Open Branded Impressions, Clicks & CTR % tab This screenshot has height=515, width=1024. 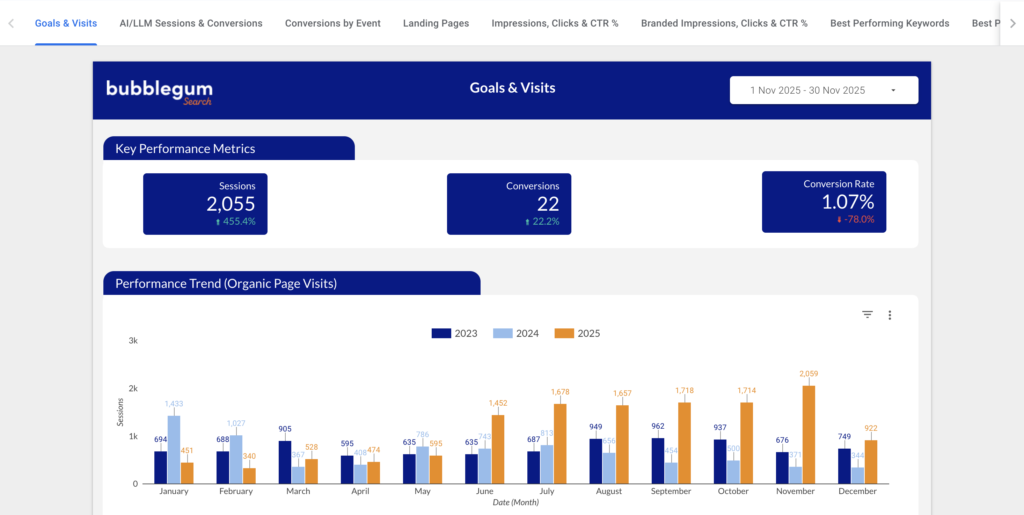pos(724,23)
